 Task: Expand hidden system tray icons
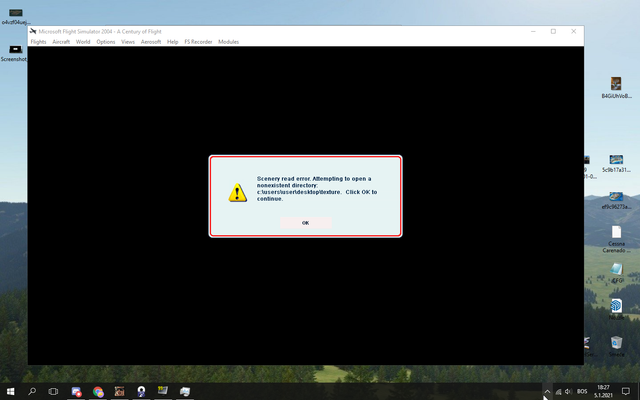[x=547, y=392]
